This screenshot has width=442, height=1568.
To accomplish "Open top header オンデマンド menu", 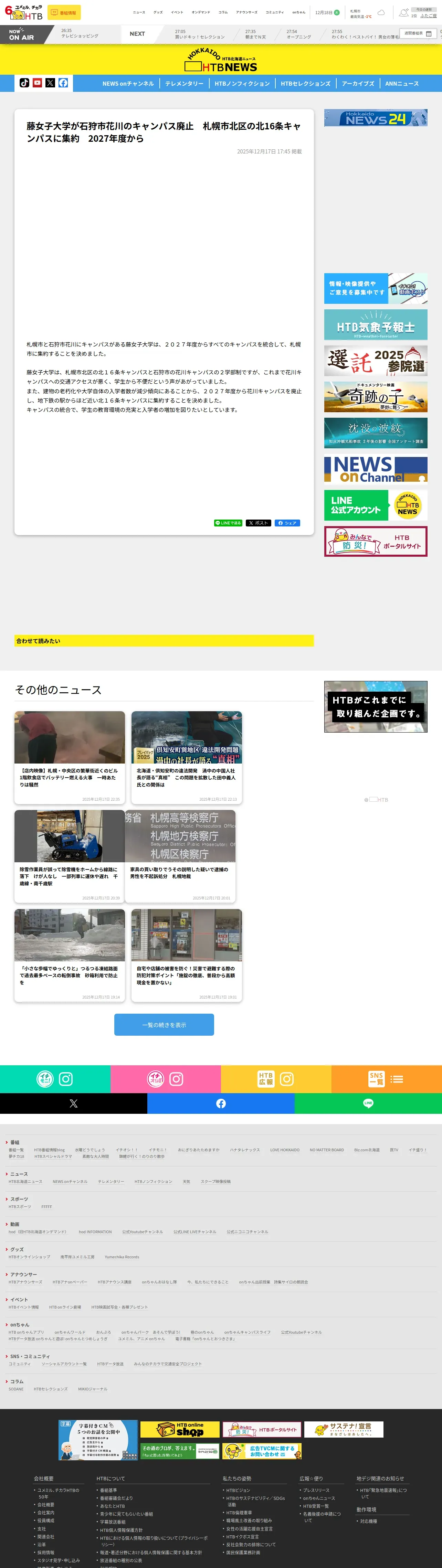I will [201, 12].
